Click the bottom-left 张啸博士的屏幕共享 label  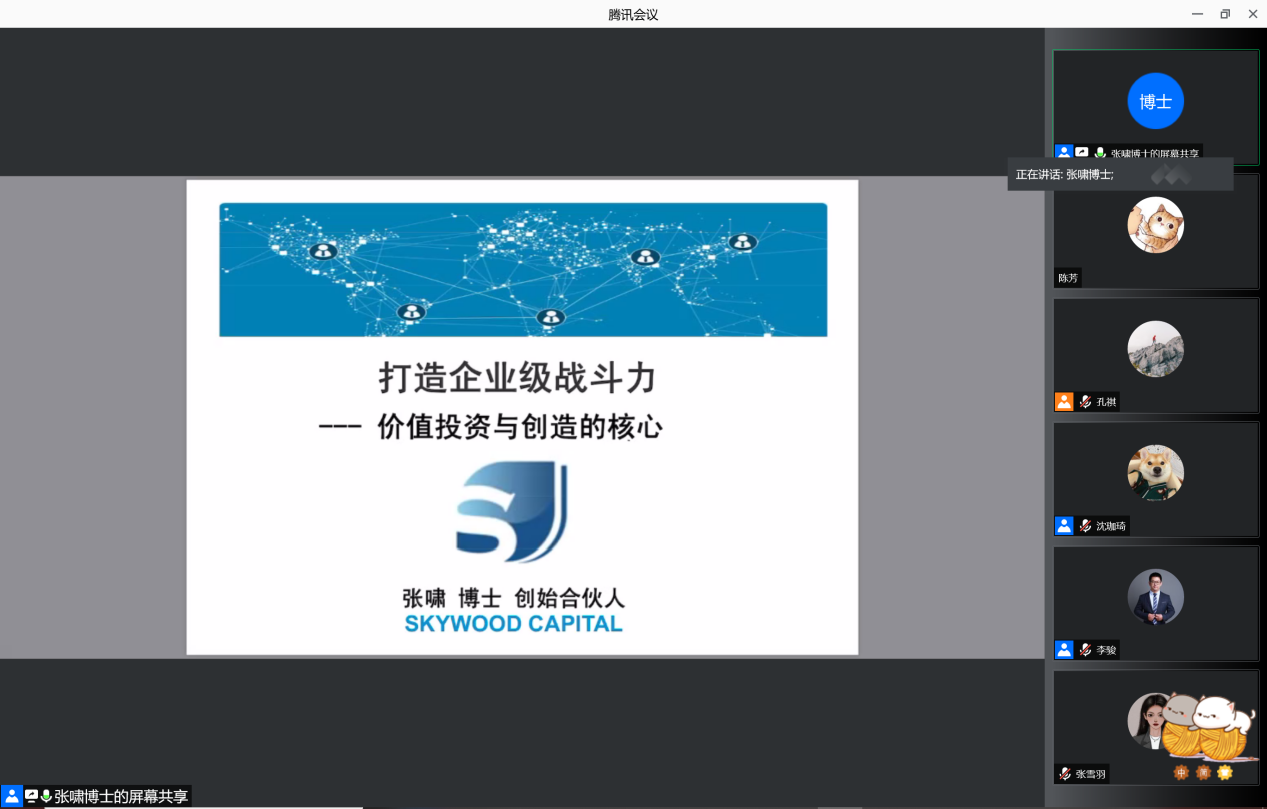121,797
